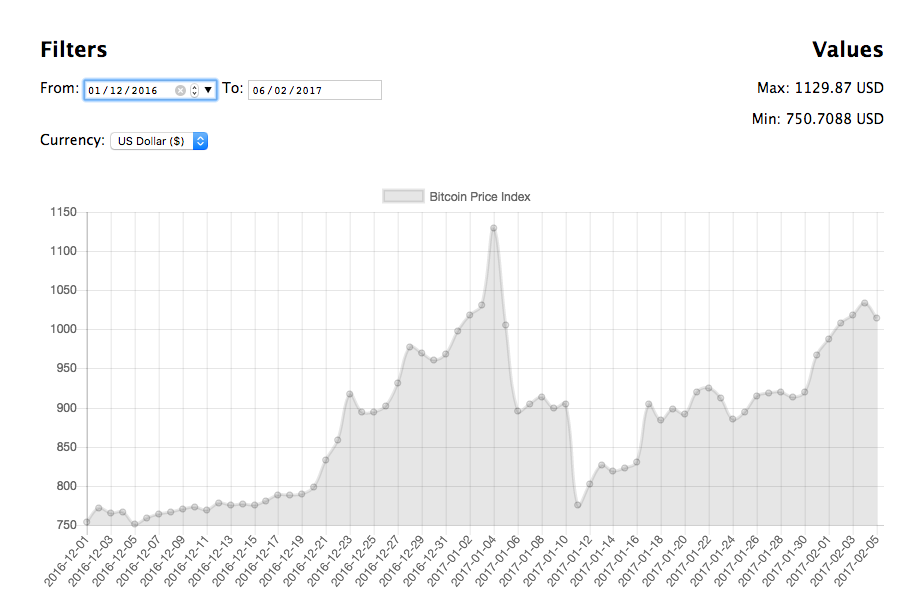Viewport: 907px width, 607px height.
Task: Click the To date input field
Action: (314, 90)
